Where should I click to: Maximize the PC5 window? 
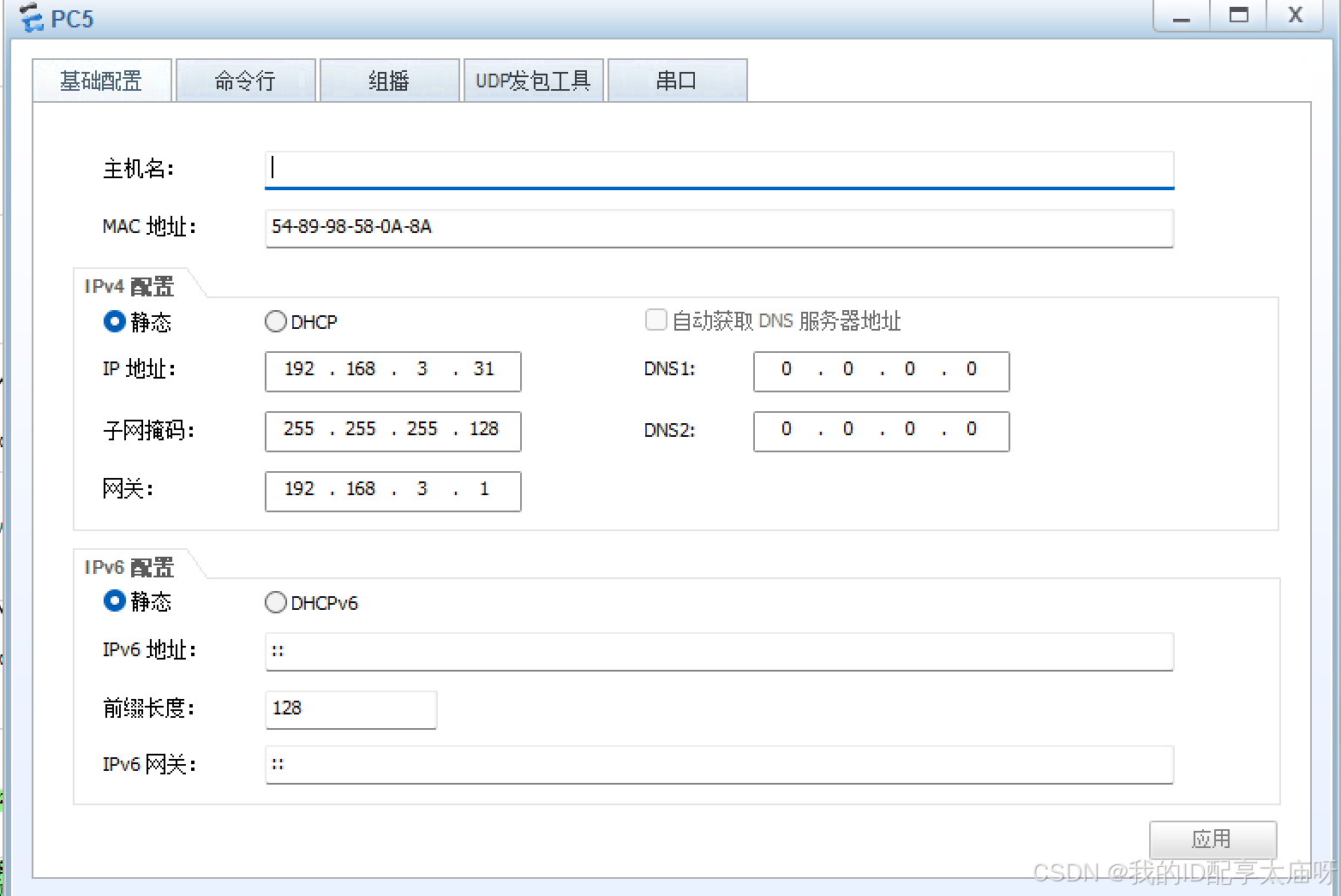[1238, 15]
